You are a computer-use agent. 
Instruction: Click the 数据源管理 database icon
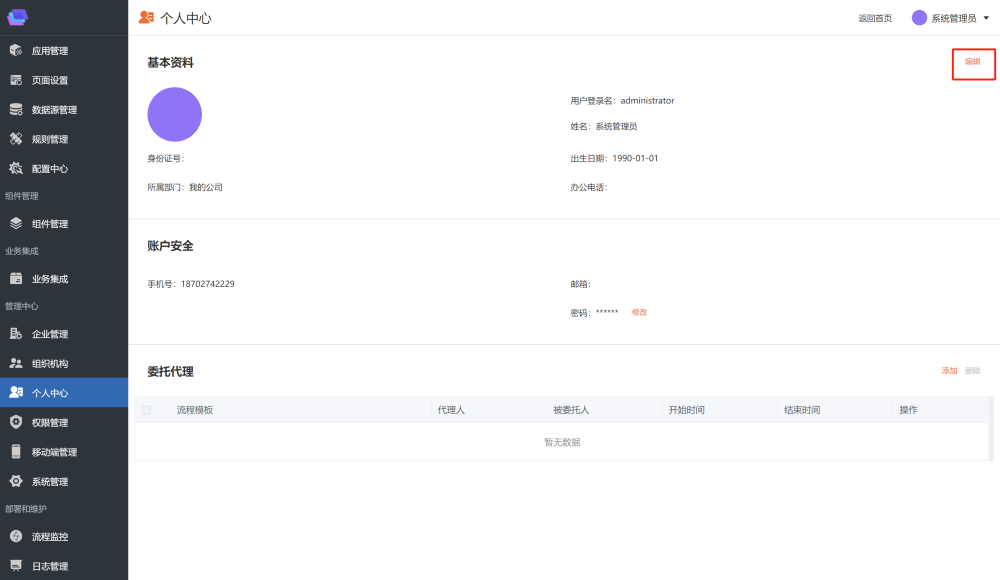click(16, 110)
